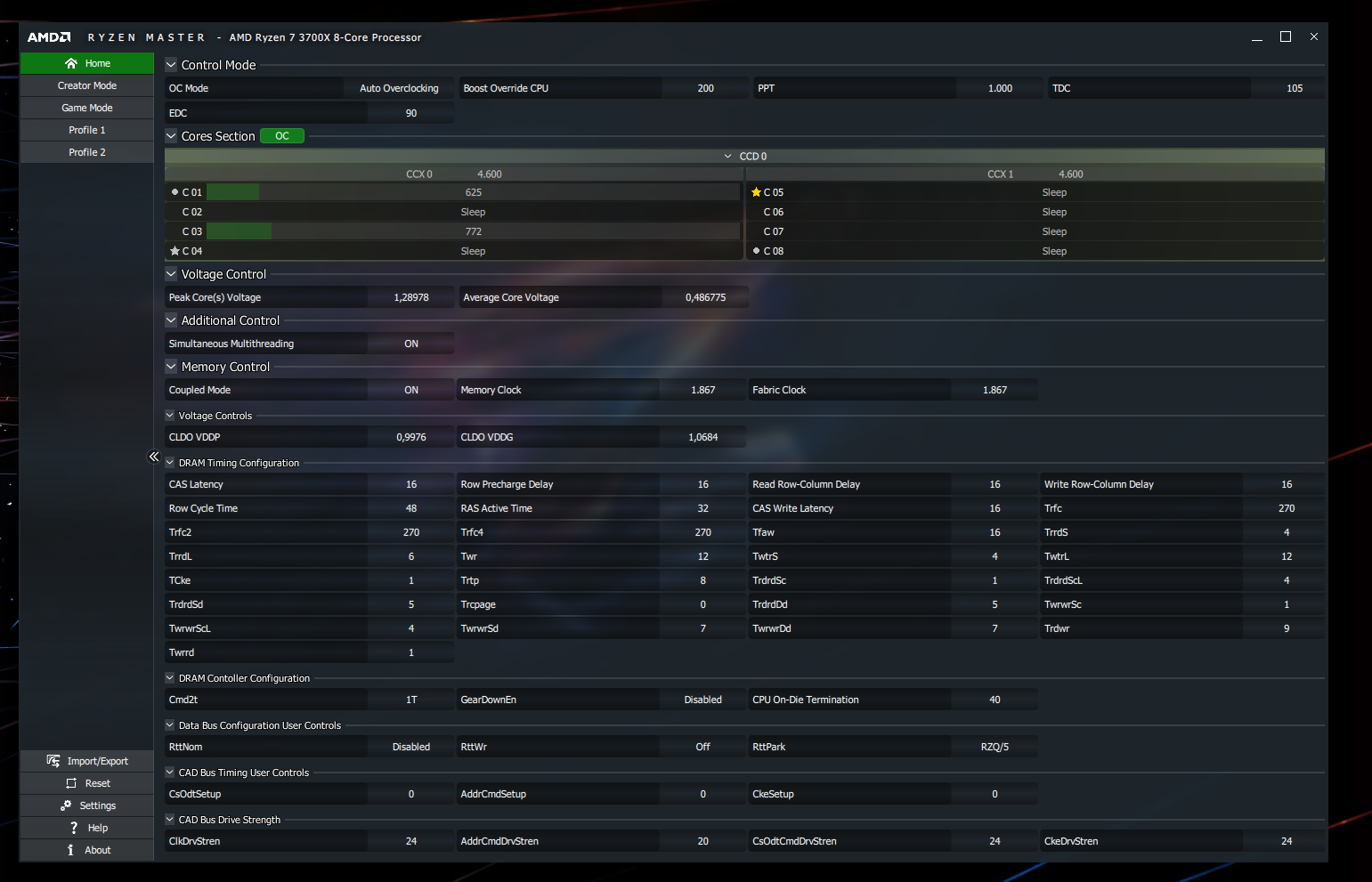Image resolution: width=1372 pixels, height=882 pixels.
Task: Collapse DRAM Contoller Configuration
Action: [x=170, y=678]
